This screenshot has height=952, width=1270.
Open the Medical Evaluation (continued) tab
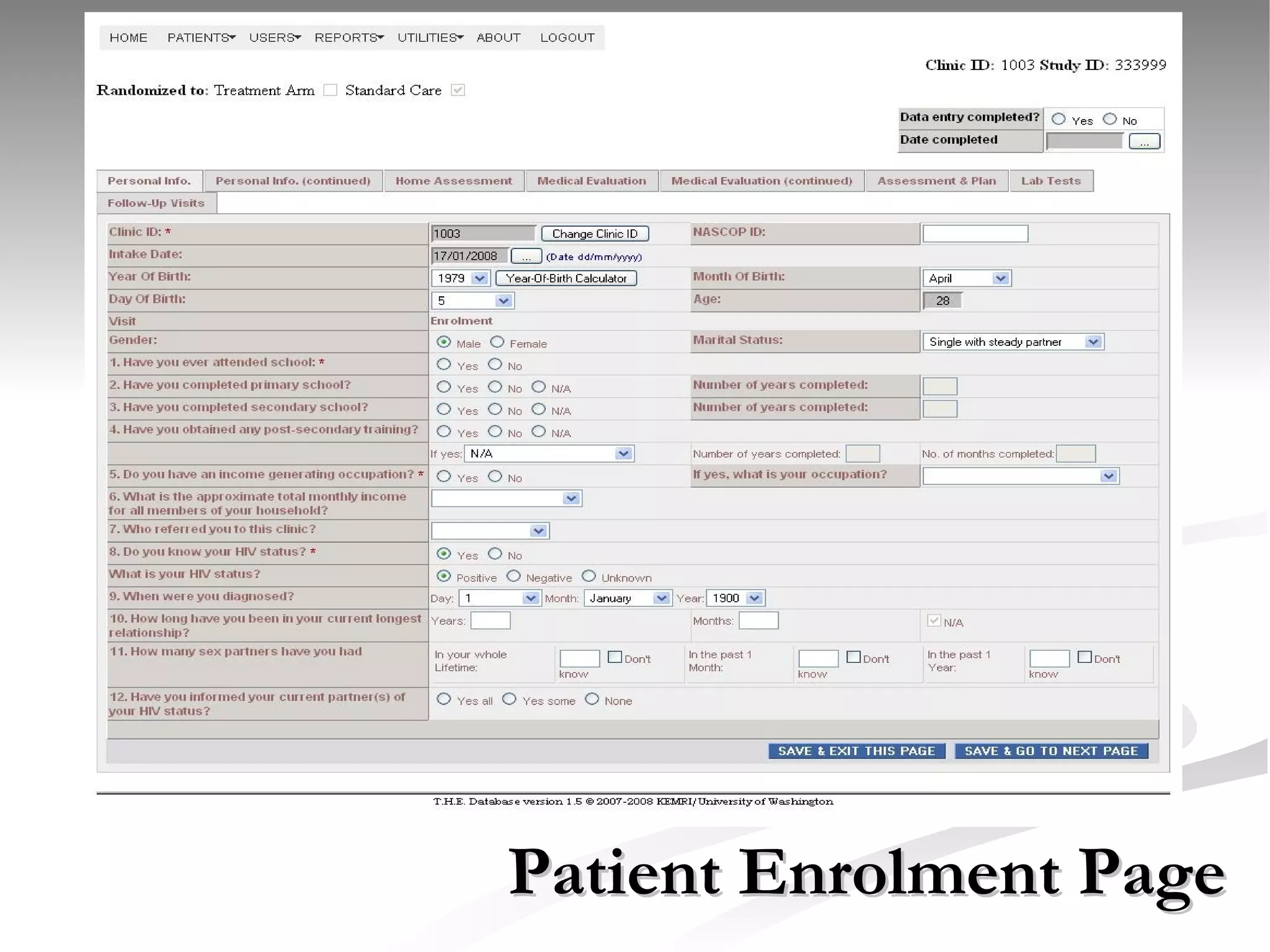click(762, 181)
